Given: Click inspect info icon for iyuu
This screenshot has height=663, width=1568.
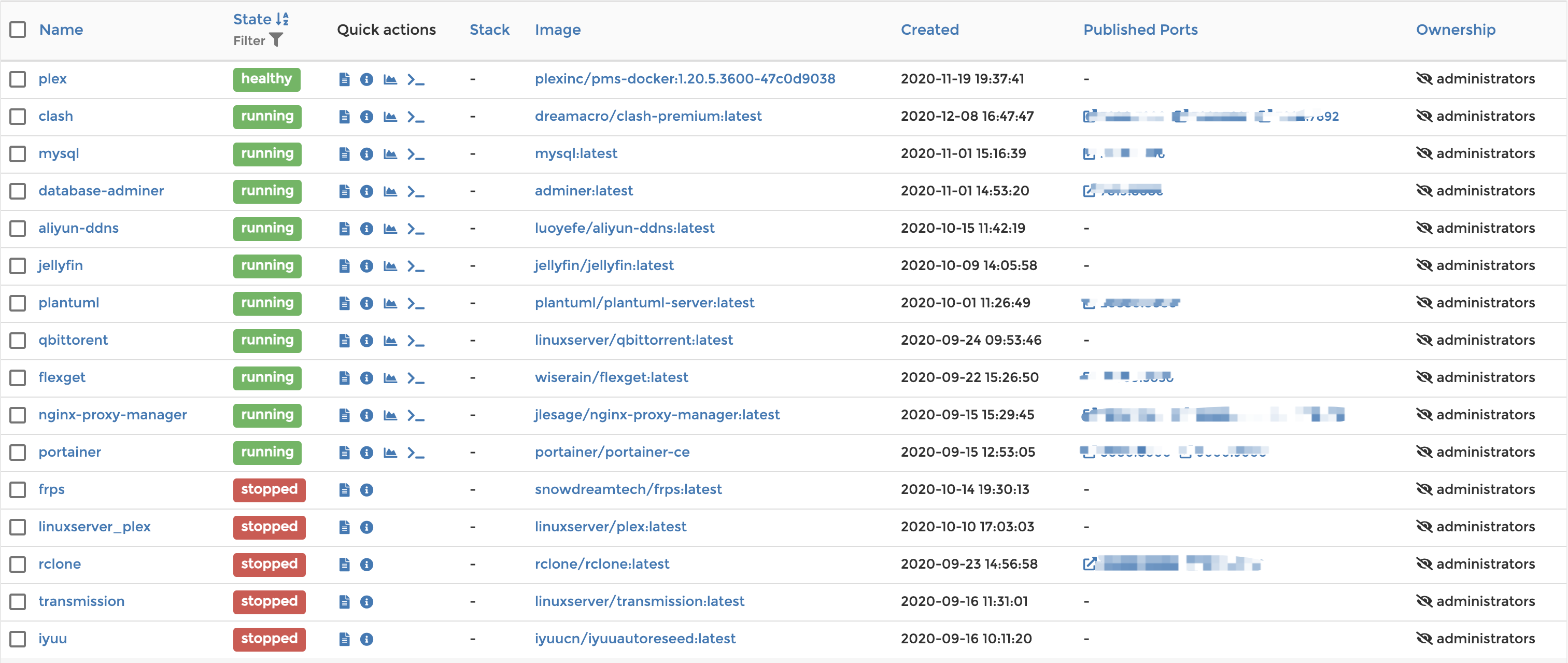Looking at the screenshot, I should pos(366,639).
